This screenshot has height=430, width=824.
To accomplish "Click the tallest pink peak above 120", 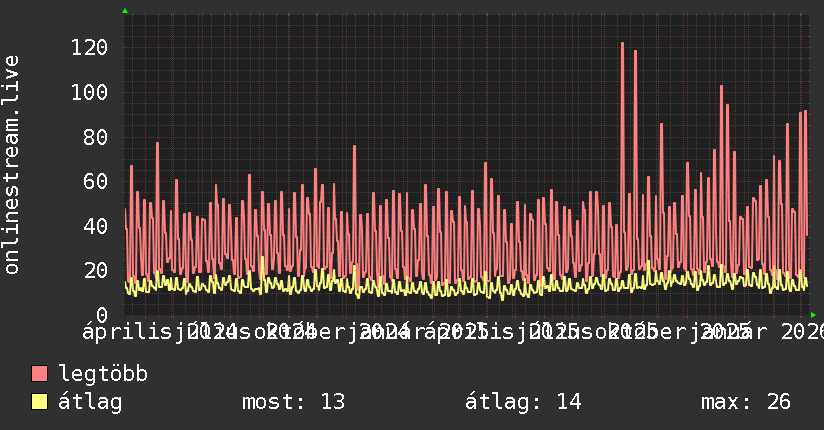I will [622, 44].
